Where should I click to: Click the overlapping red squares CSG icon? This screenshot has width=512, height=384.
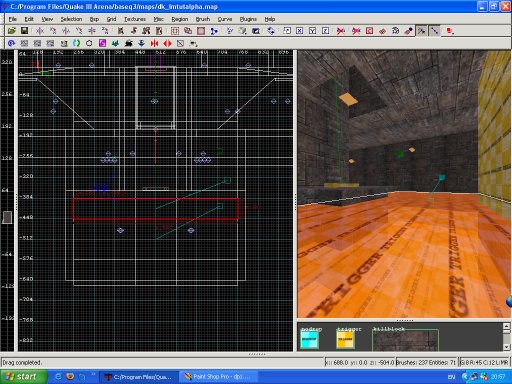(188, 31)
